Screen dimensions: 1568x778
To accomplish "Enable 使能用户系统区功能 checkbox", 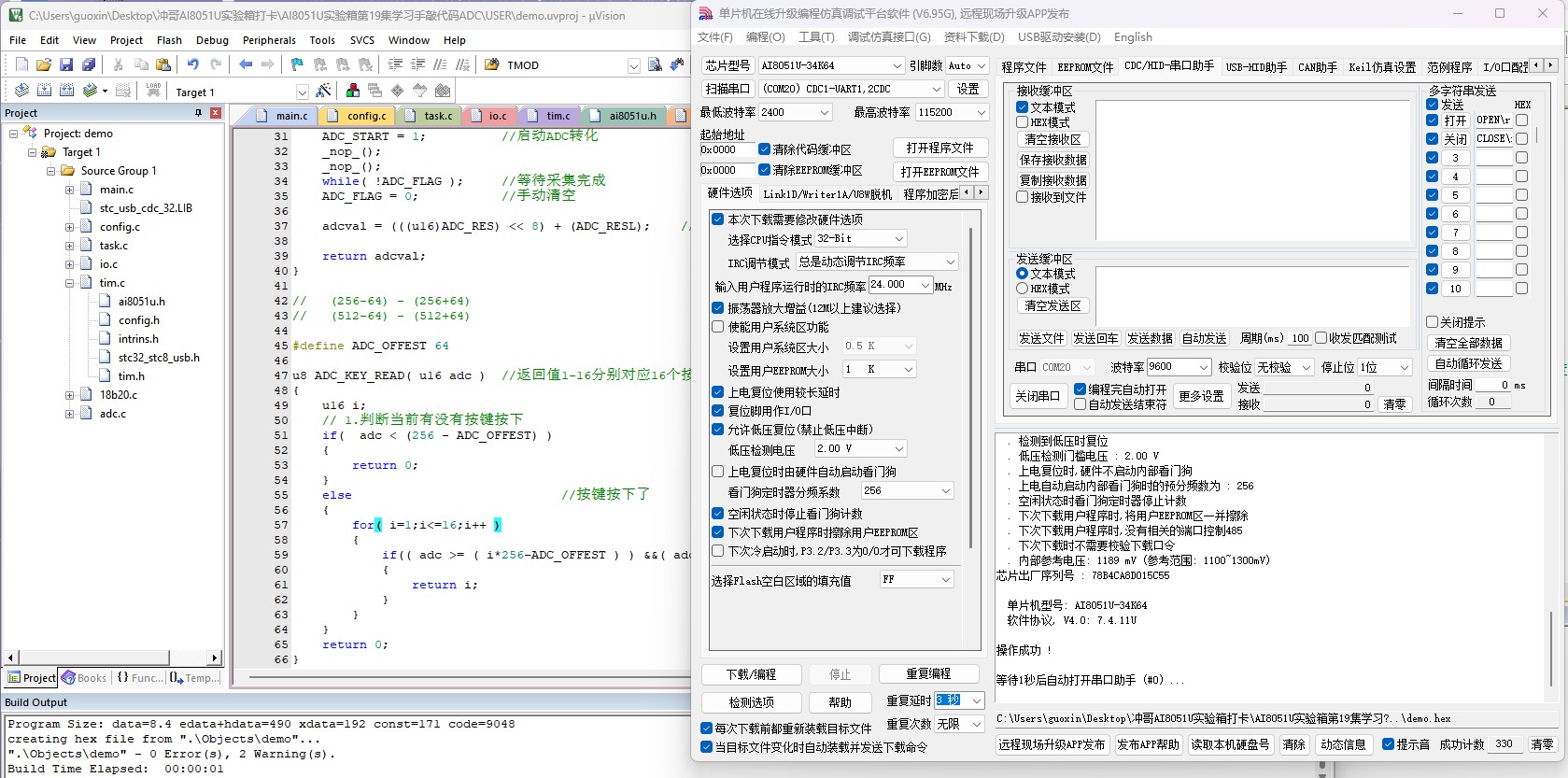I will 717,327.
